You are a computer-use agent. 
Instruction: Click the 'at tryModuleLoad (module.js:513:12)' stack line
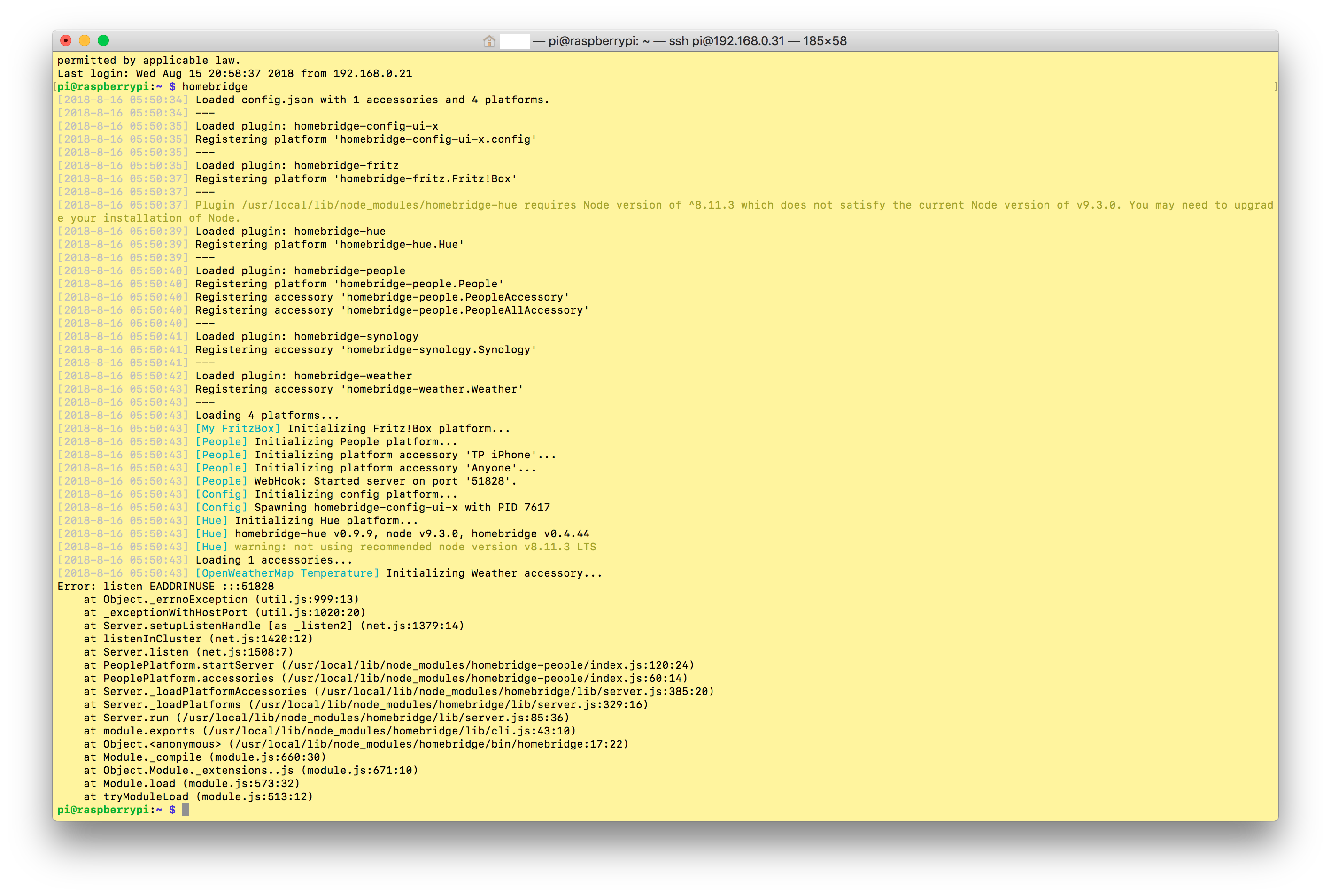(x=198, y=796)
